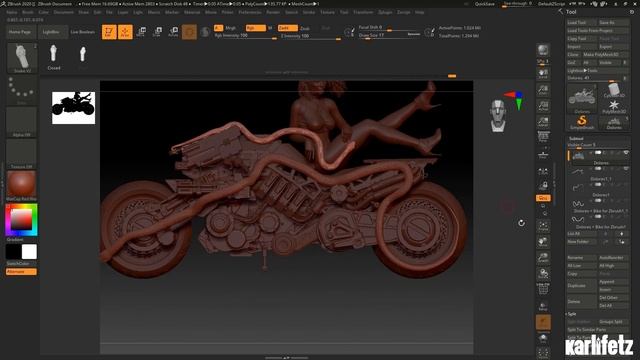
Task: Select the PolyMesh3D star tool
Action: pyautogui.click(x=614, y=107)
